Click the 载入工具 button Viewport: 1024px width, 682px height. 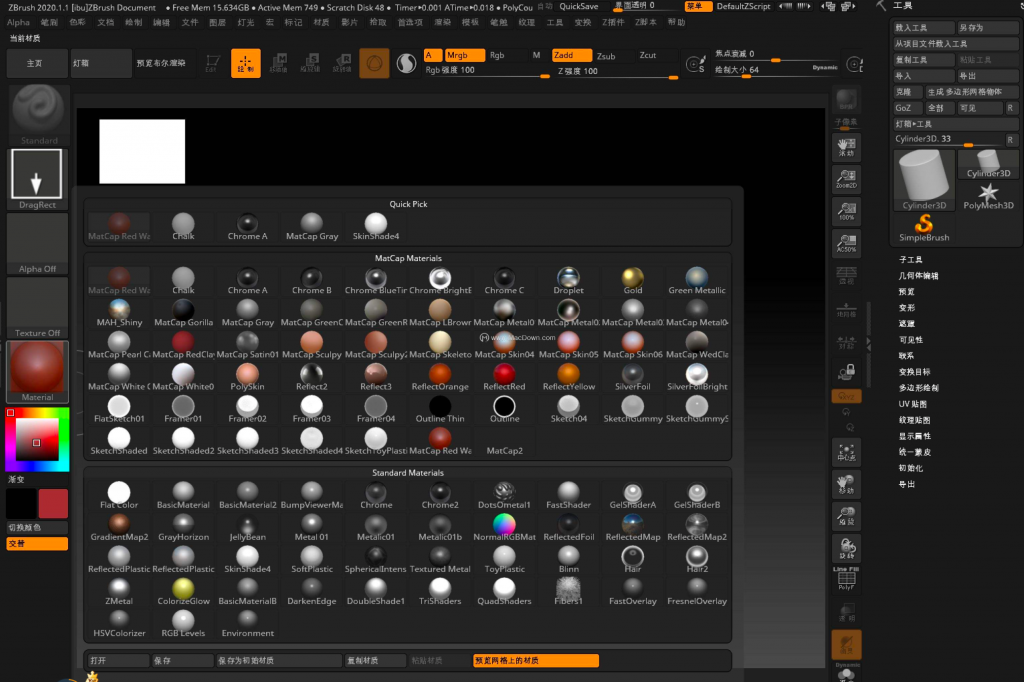[x=923, y=27]
